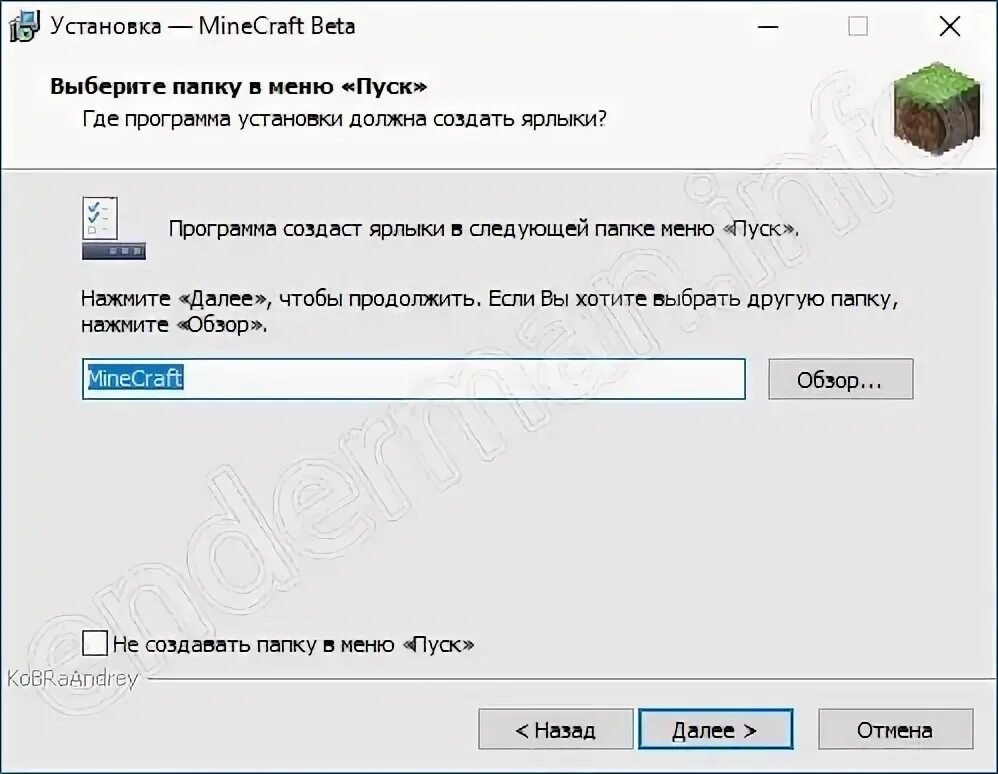Tick the «Не создавать папку» checkbox box
This screenshot has width=998, height=774.
point(95,643)
